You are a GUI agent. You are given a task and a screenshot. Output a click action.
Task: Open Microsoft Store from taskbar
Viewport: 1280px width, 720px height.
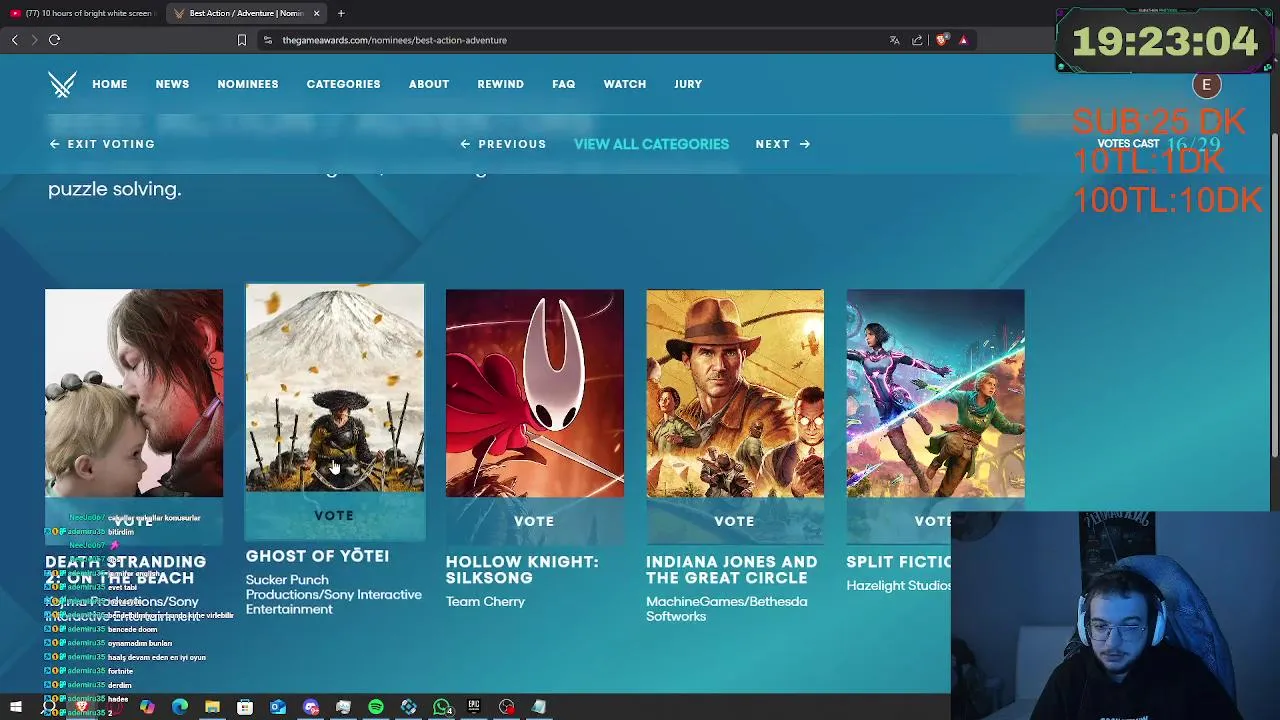click(x=245, y=707)
